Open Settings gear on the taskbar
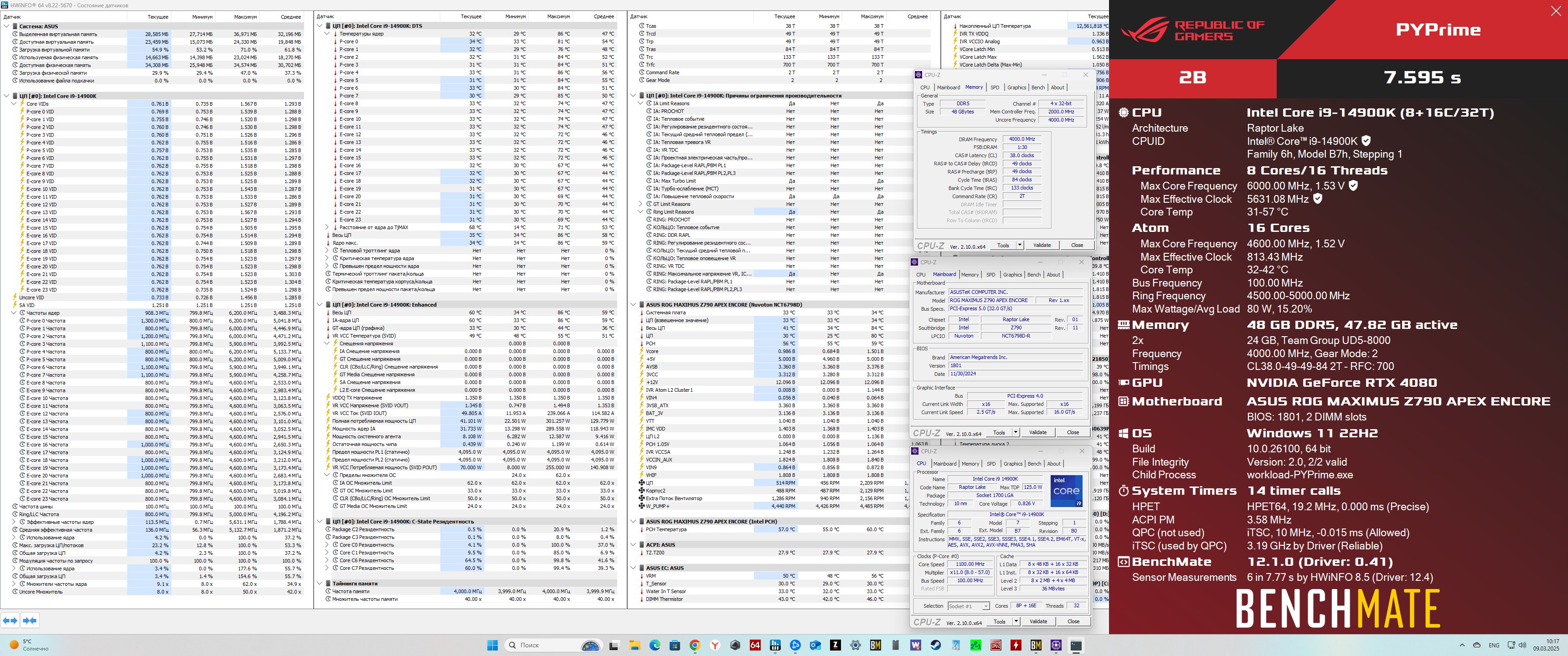 (855, 645)
